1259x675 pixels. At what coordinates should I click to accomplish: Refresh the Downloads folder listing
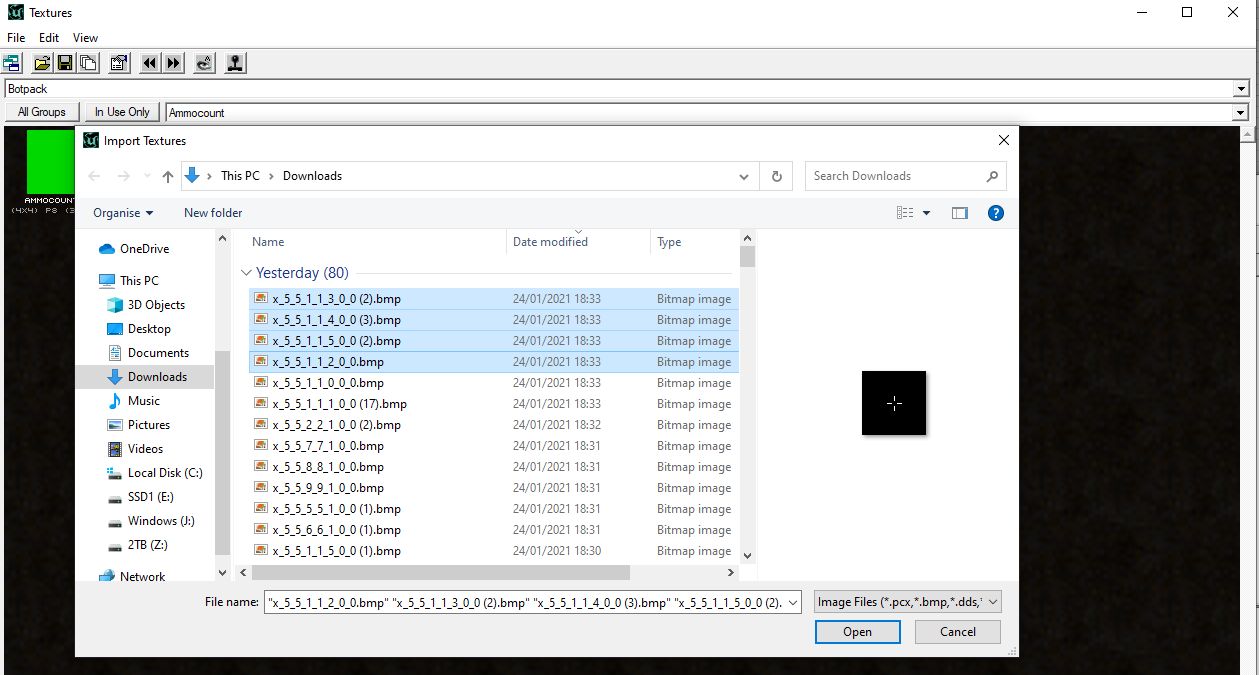[776, 176]
